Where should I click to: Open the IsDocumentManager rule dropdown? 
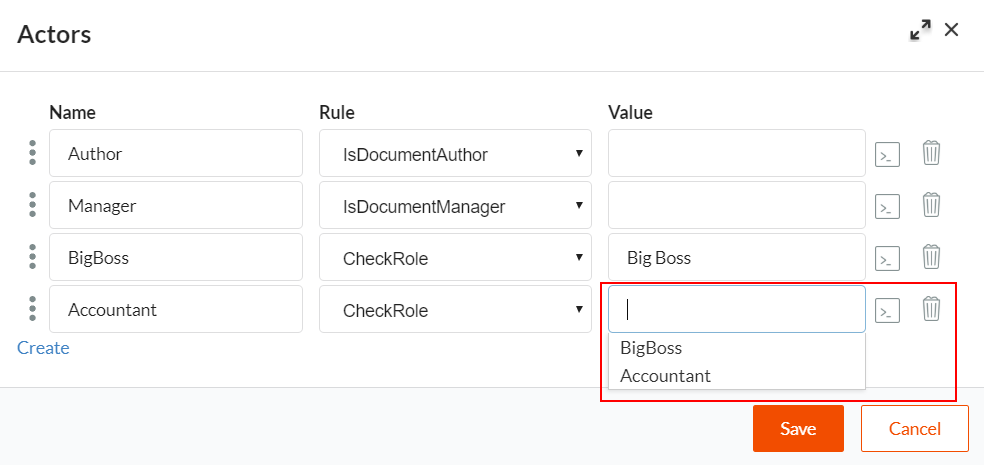pos(455,206)
